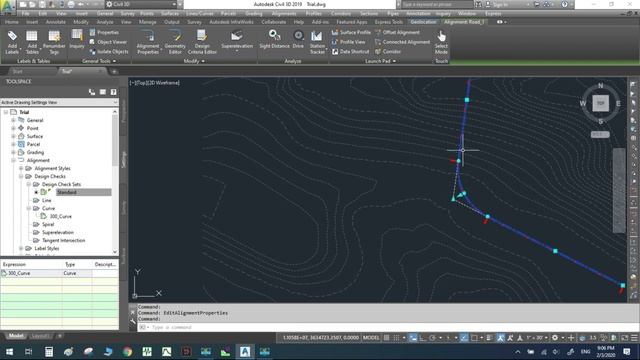
Task: Create a Data Shortcut
Action: (350, 51)
